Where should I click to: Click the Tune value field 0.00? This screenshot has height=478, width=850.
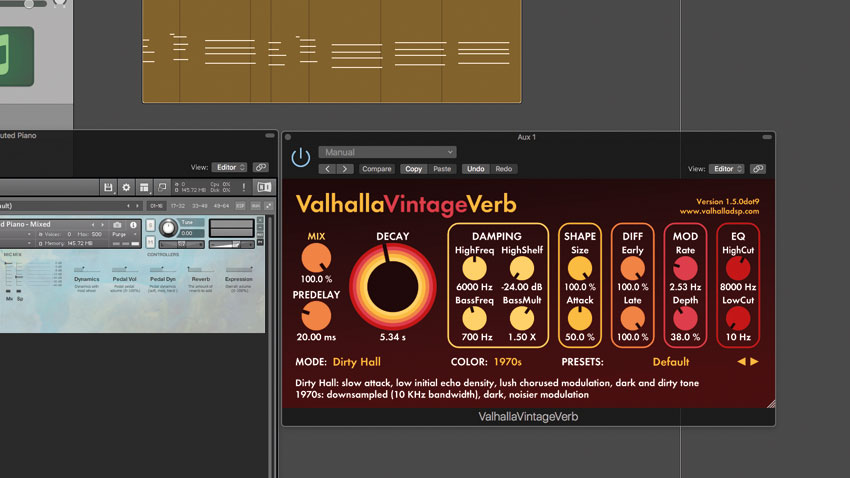192,233
